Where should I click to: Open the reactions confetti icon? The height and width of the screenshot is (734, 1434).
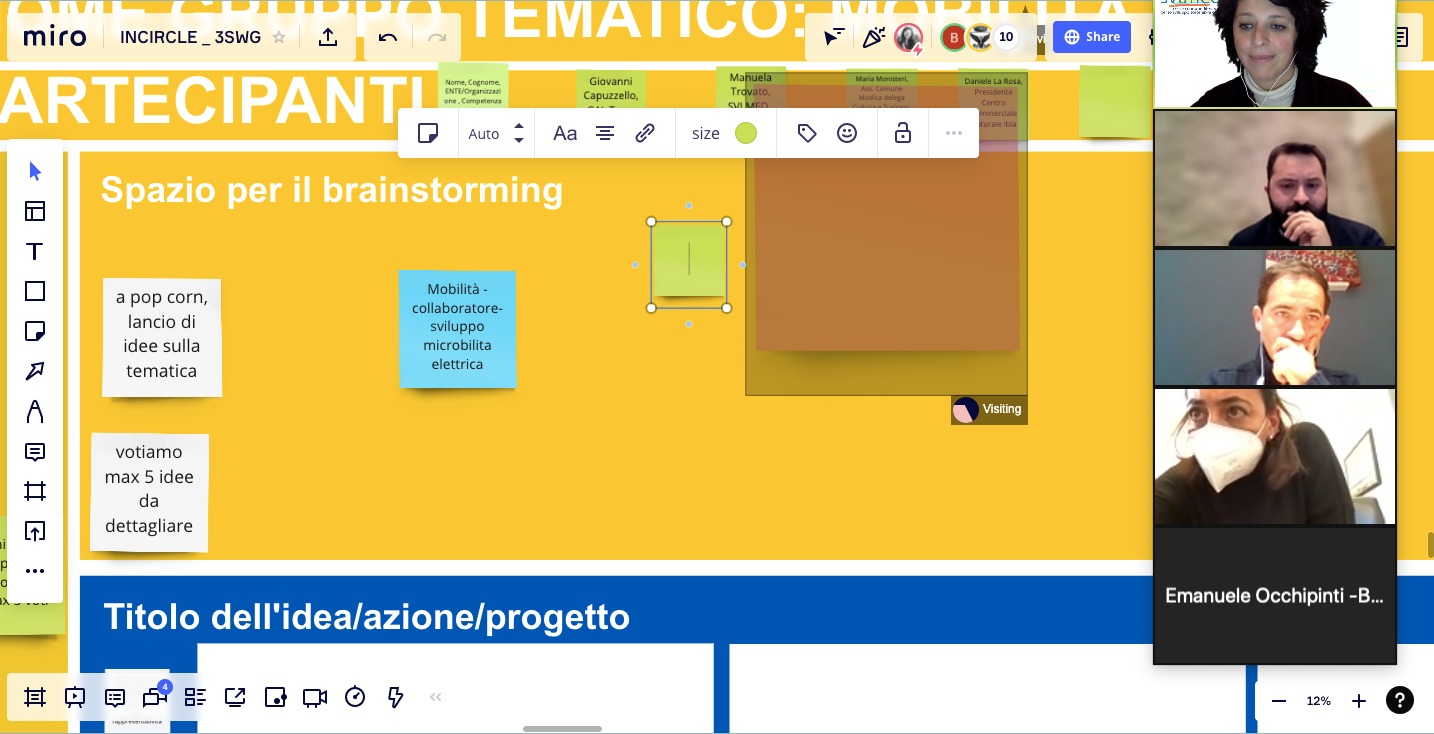(874, 38)
